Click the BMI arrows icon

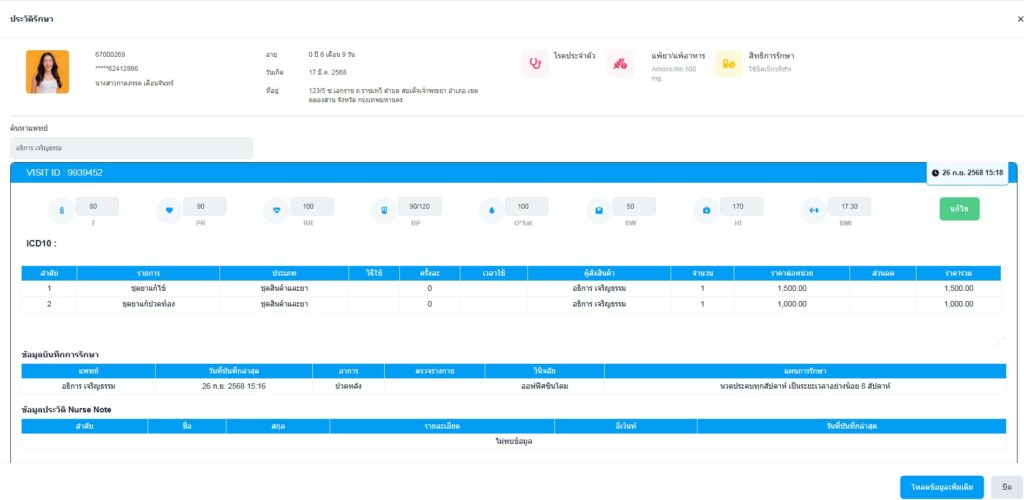point(813,210)
